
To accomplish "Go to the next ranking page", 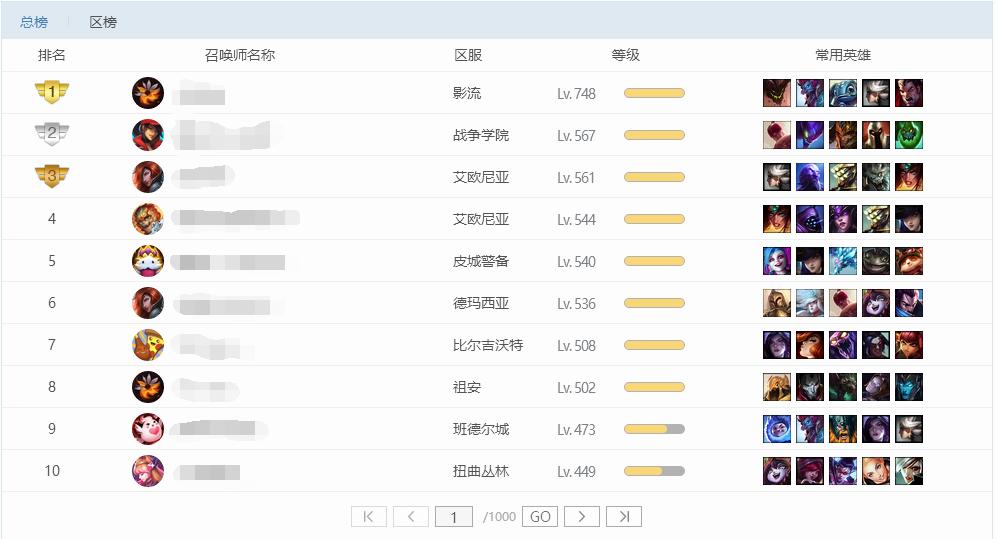I will click(581, 516).
